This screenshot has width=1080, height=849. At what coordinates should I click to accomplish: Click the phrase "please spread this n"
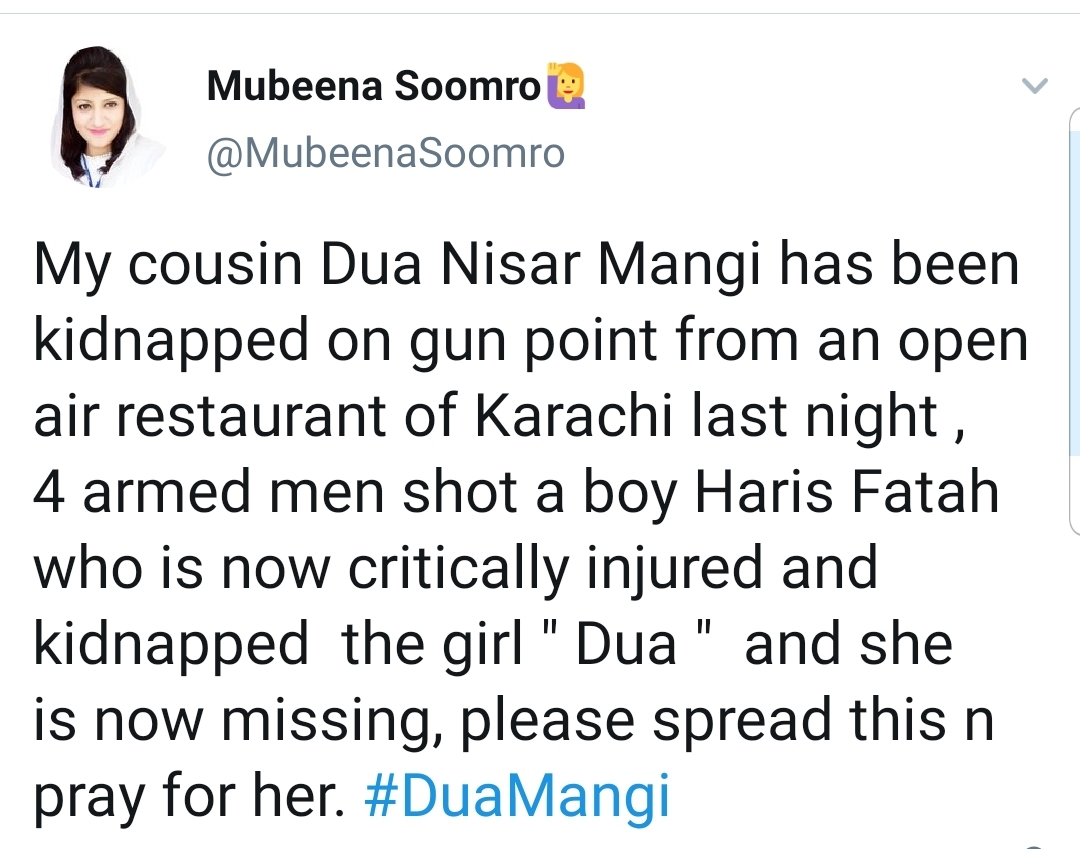coord(727,720)
